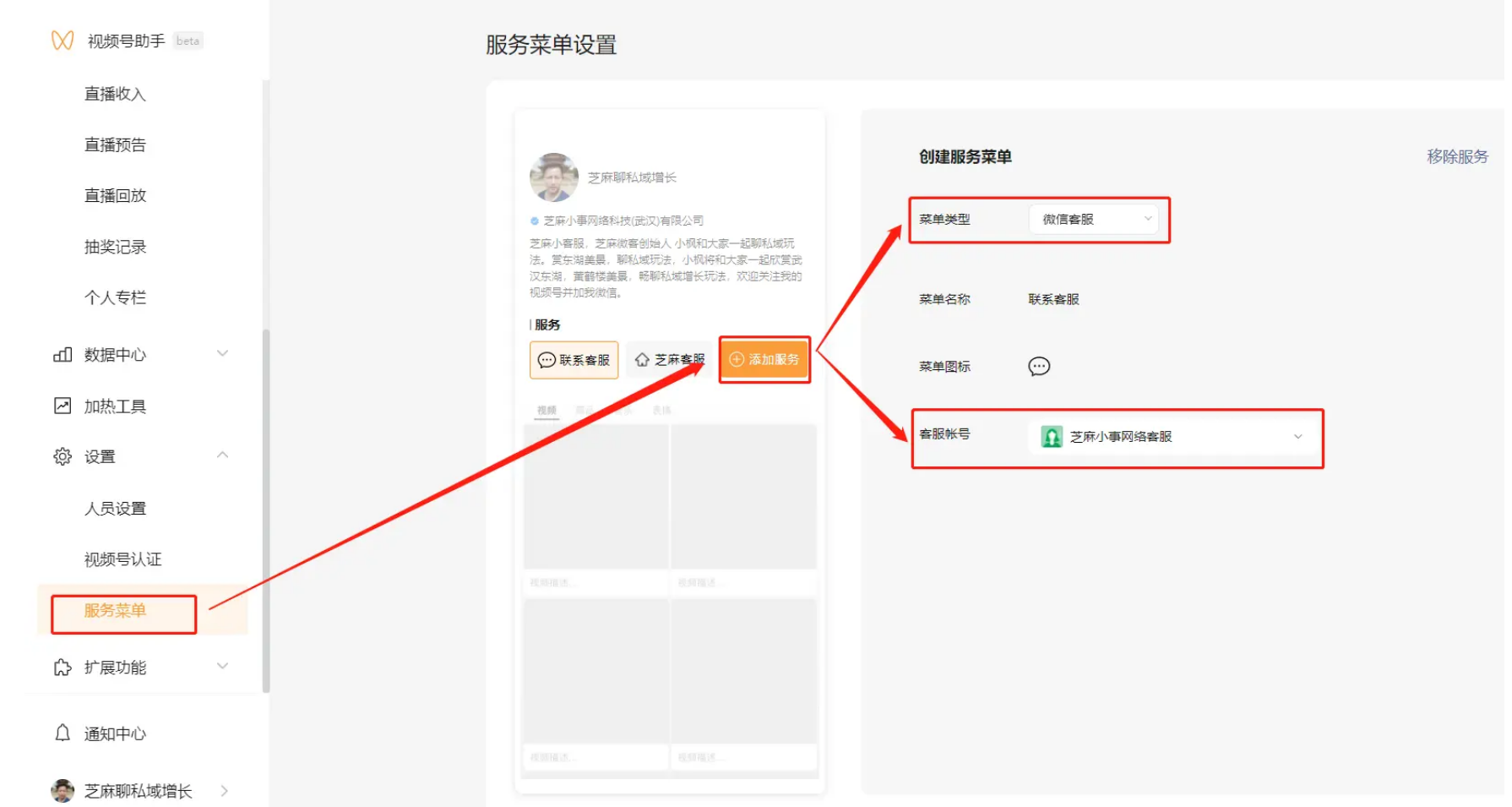Collapse the 设置 section chevron

click(x=223, y=455)
